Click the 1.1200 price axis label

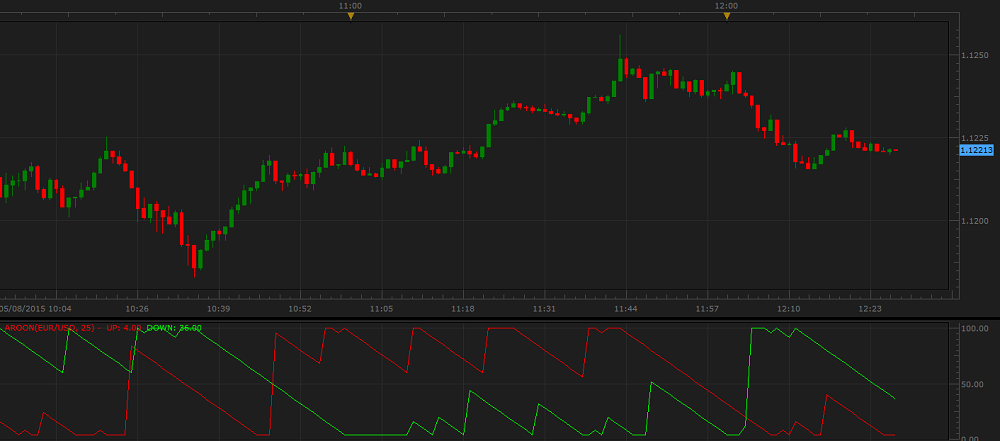pyautogui.click(x=974, y=221)
